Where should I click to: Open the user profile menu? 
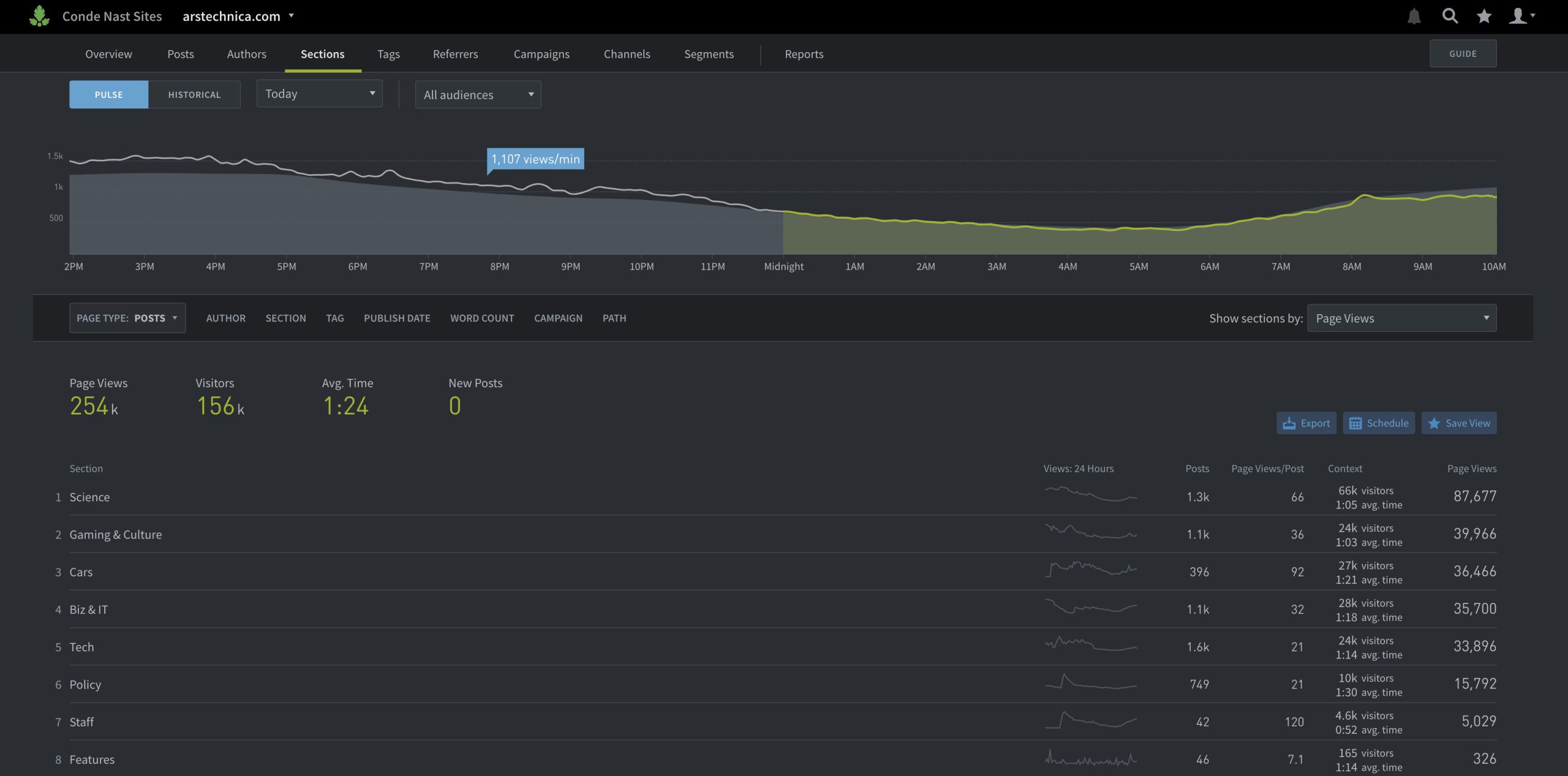(1520, 16)
